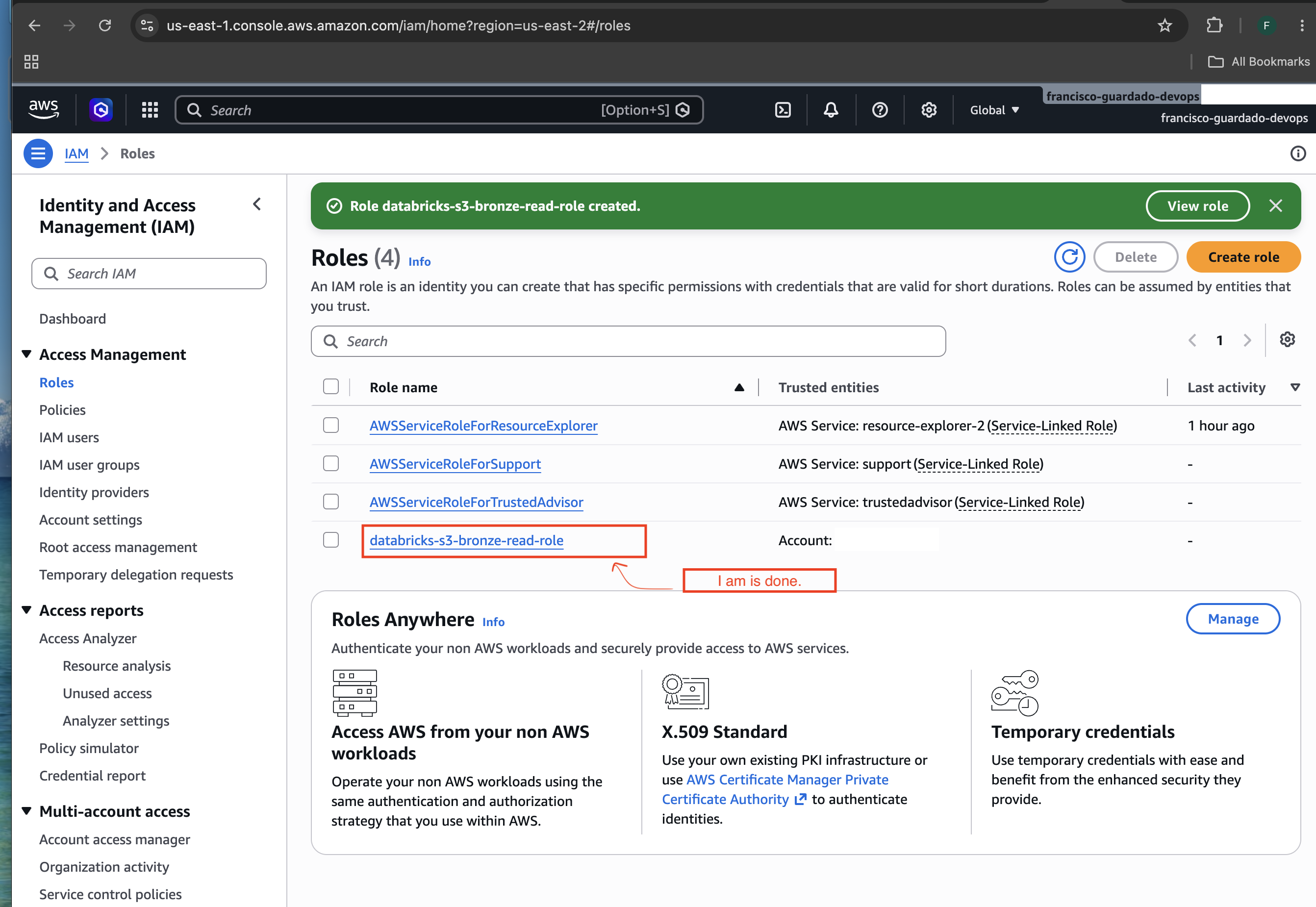Reload the page in the browser
This screenshot has height=907, width=1316.
(105, 25)
